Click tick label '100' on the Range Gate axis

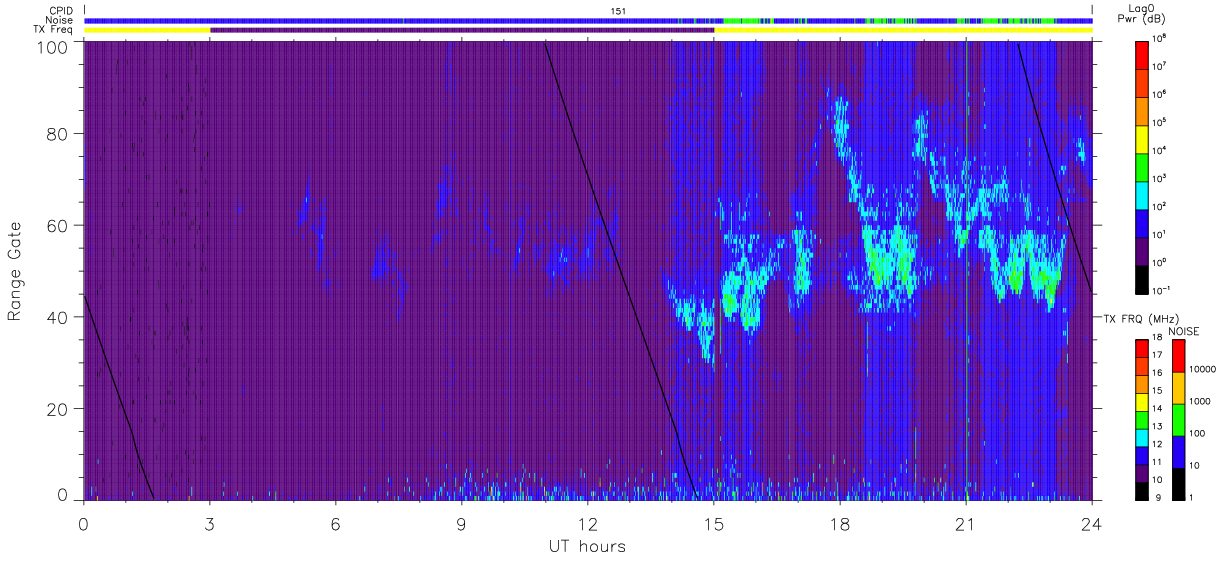(x=54, y=46)
